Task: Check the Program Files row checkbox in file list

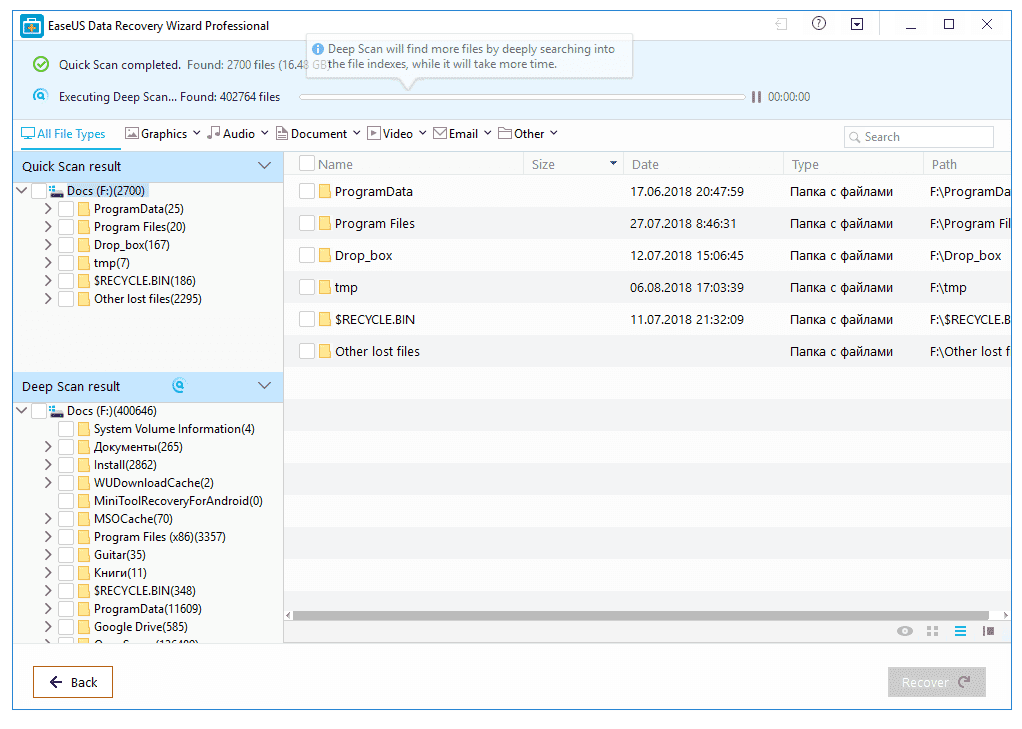Action: click(x=307, y=223)
